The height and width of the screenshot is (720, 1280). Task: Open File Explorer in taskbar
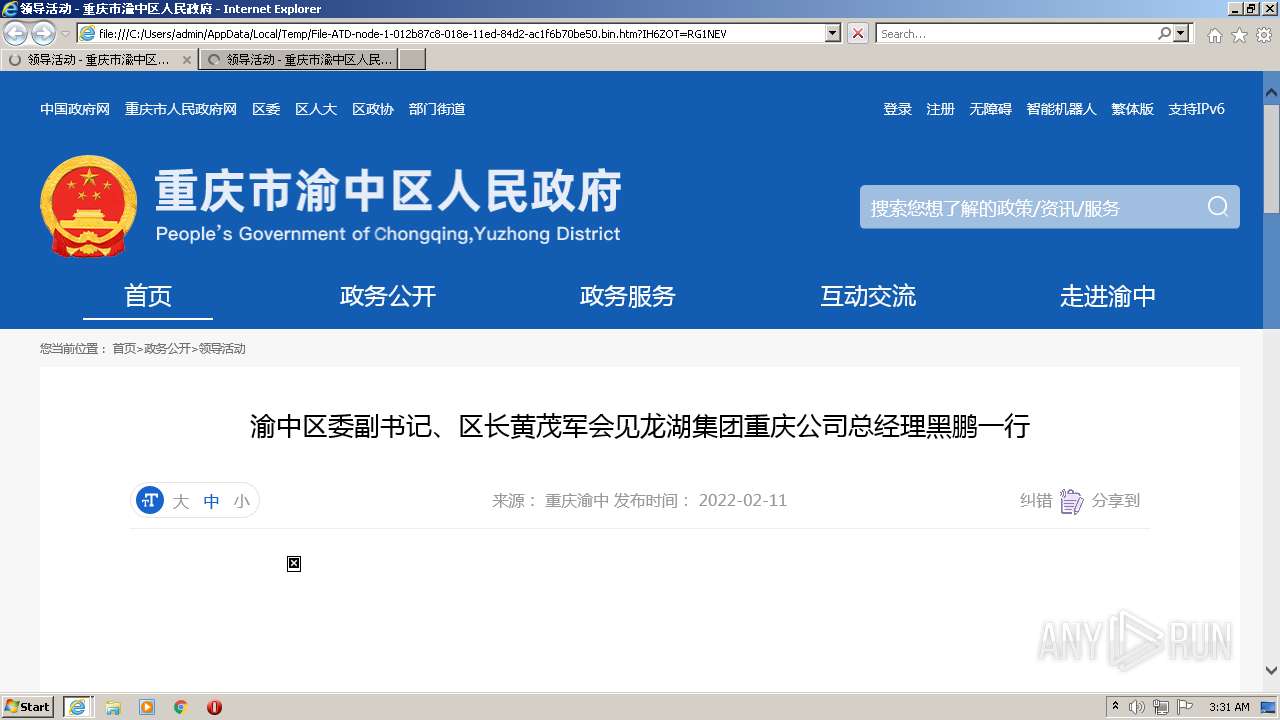pos(113,707)
